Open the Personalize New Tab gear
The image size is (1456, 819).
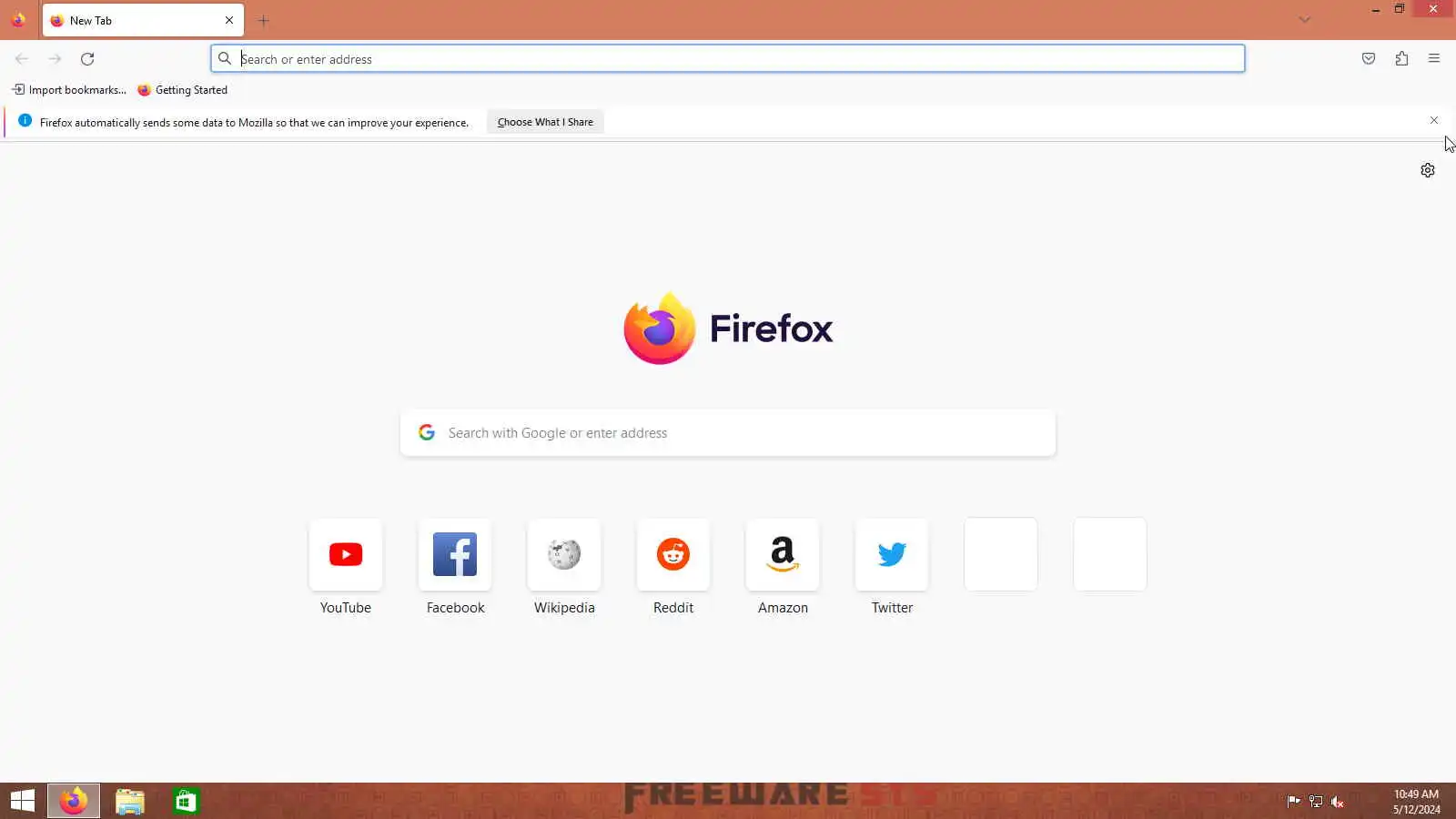pyautogui.click(x=1428, y=170)
